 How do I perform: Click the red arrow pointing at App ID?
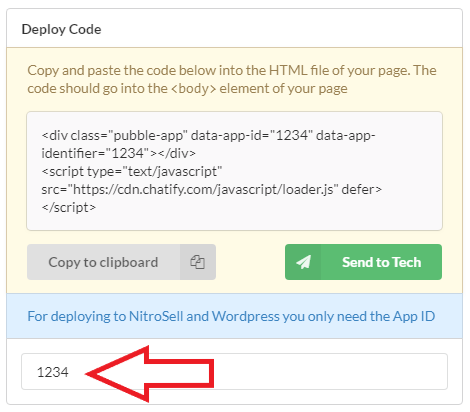pyautogui.click(x=149, y=373)
